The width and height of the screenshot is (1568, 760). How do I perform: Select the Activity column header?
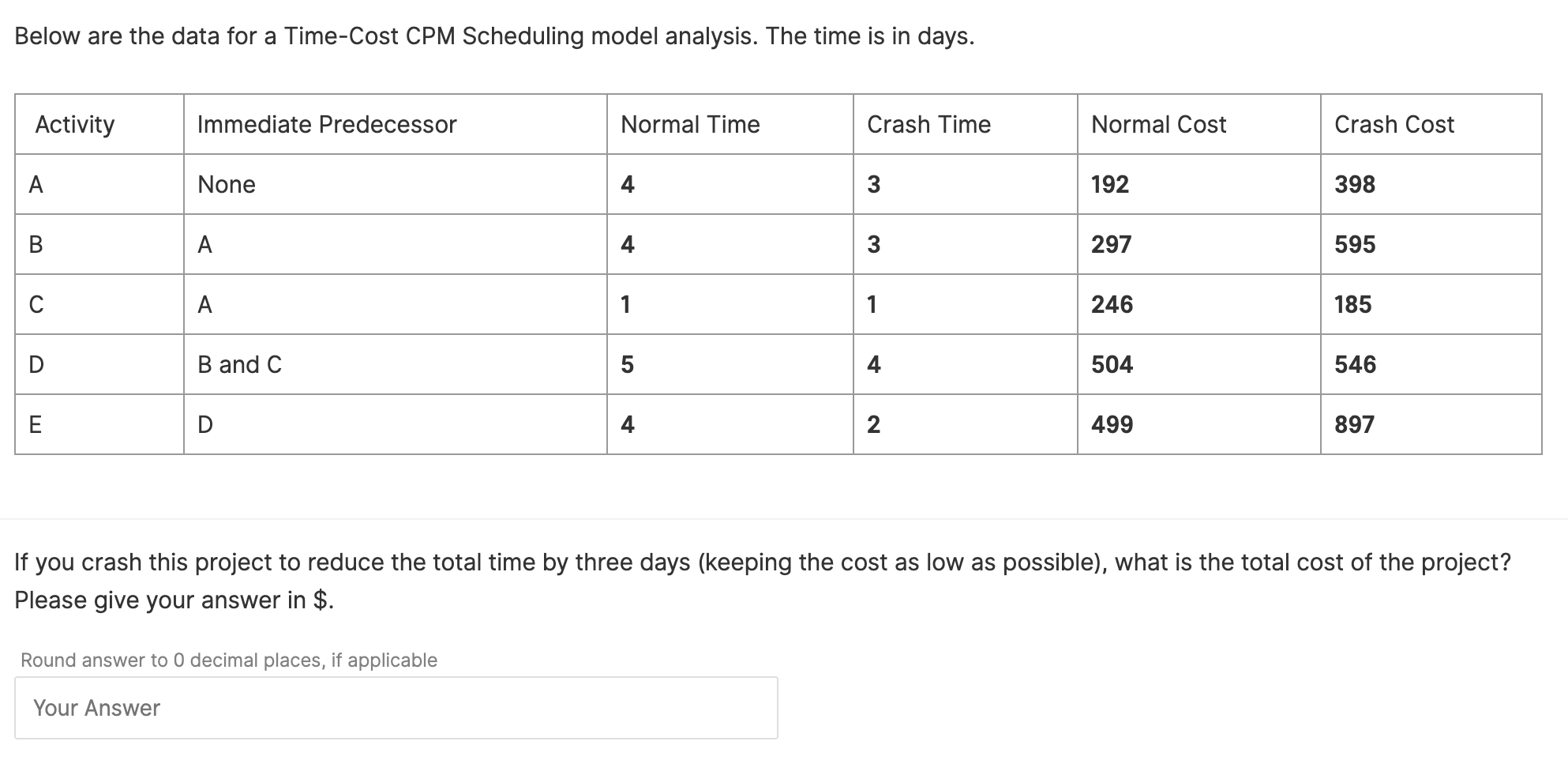[x=75, y=124]
